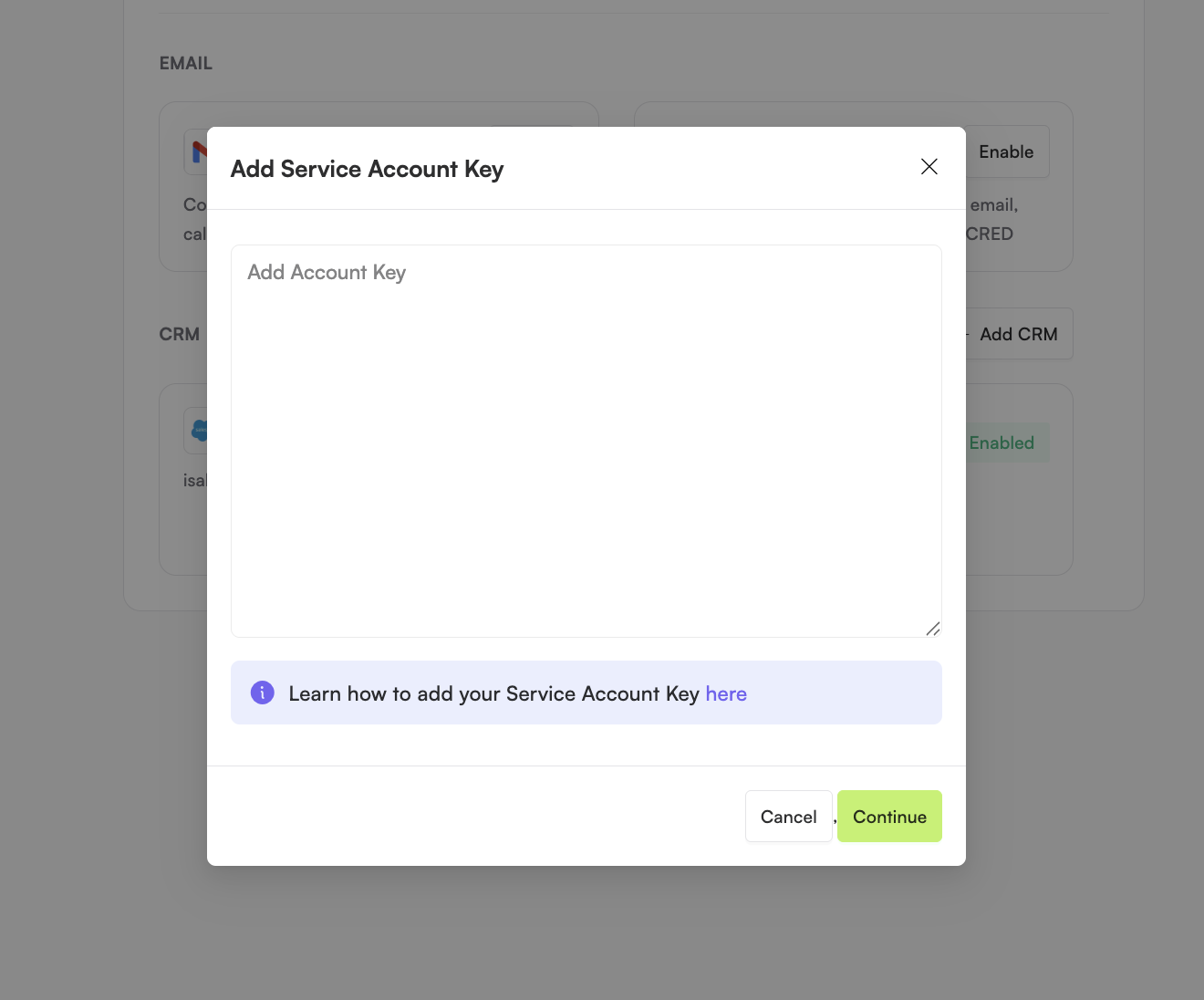The image size is (1204, 1000).
Task: Click the green Continue button
Action: point(889,817)
